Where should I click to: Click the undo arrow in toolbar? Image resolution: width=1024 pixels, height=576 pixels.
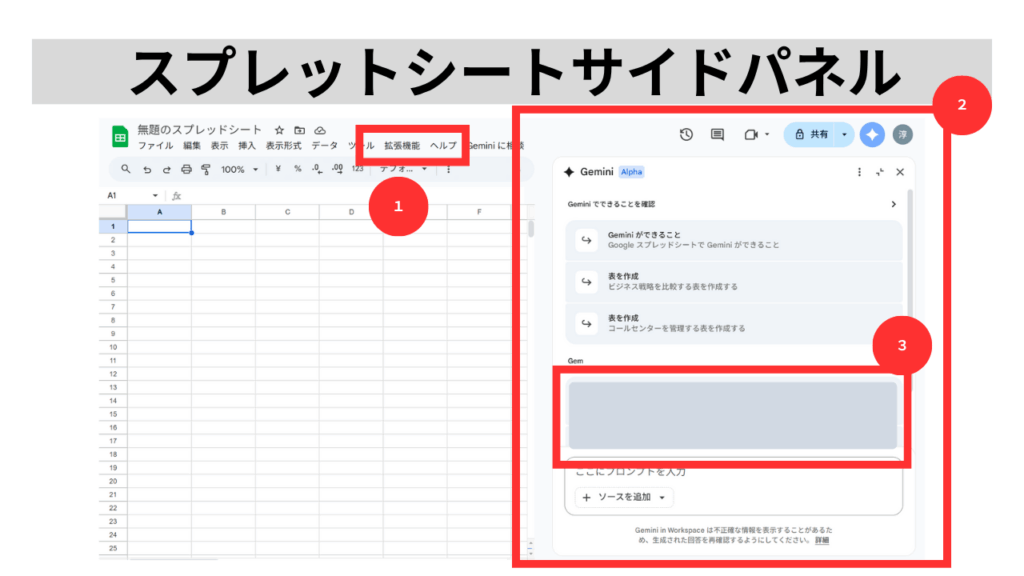(x=147, y=169)
